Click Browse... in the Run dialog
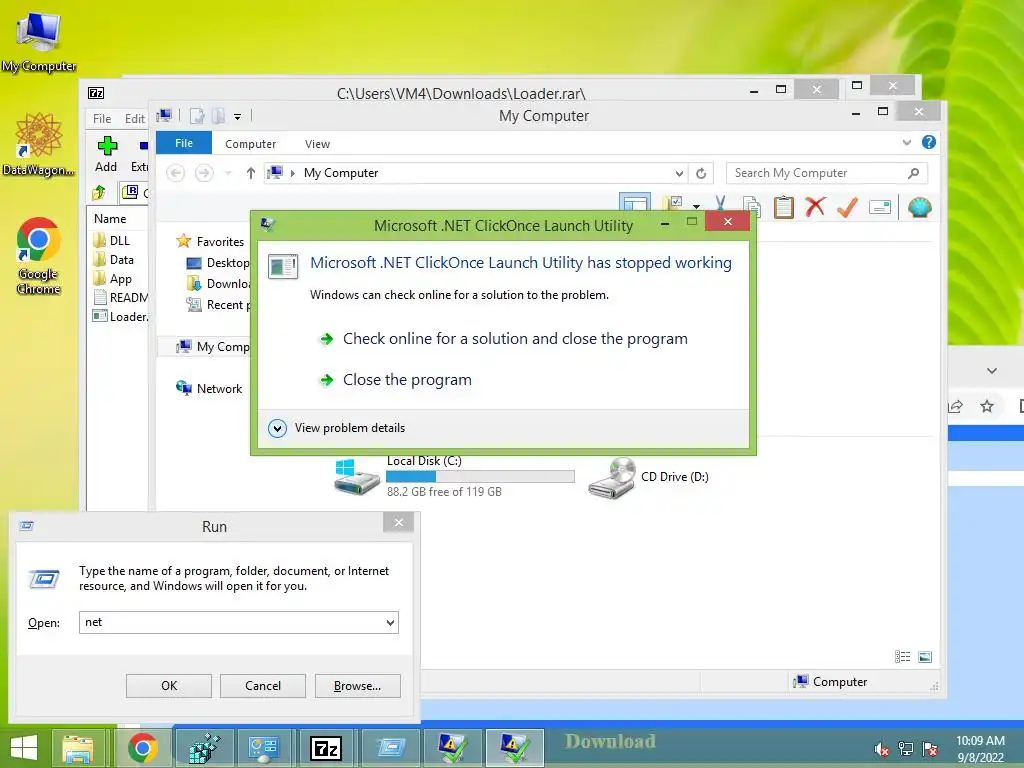 (357, 686)
